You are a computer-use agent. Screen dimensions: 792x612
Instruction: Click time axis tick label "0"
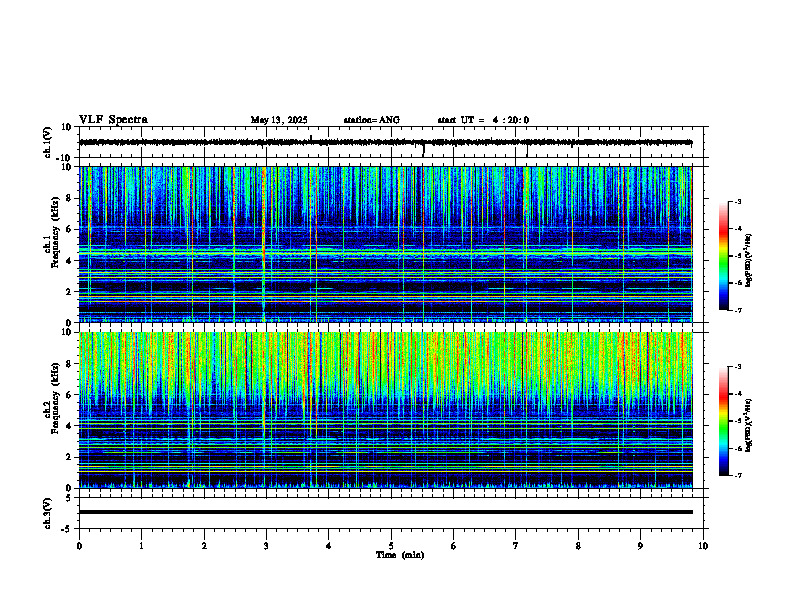coord(79,546)
